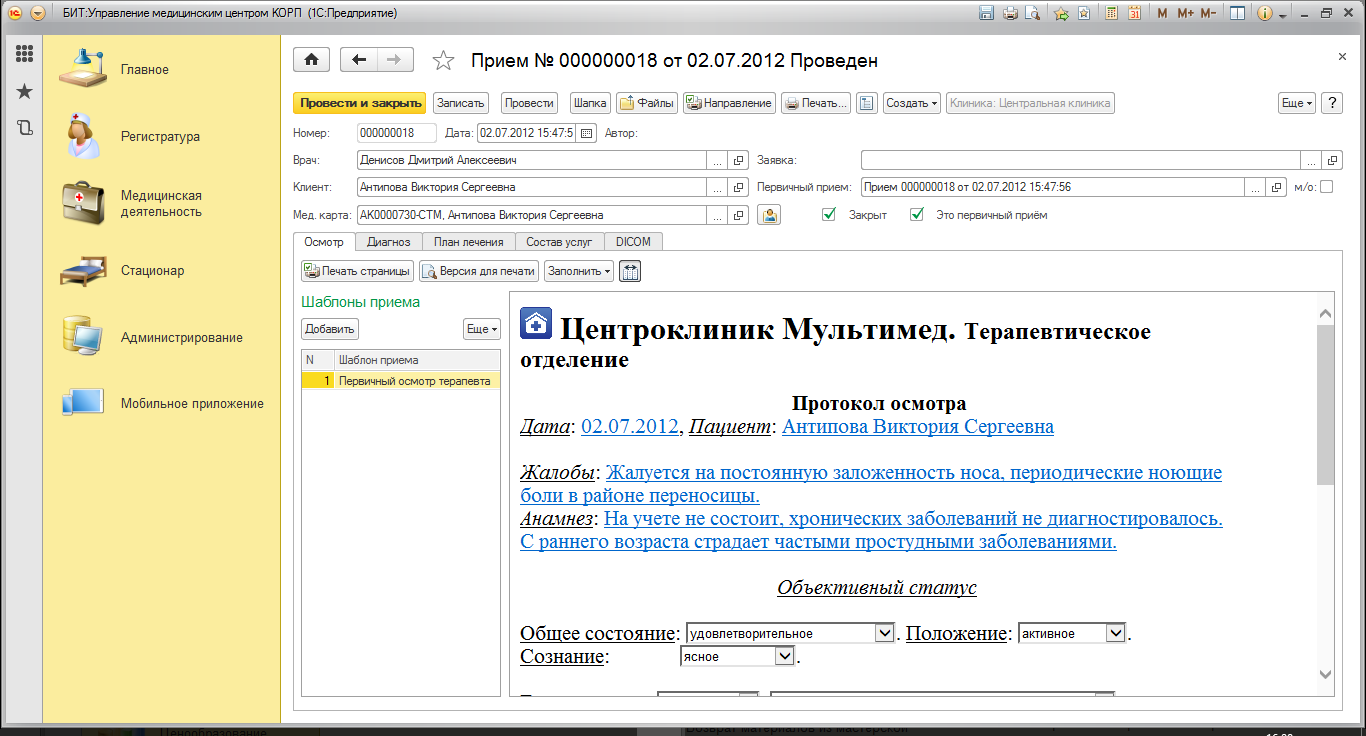Toggle the window panel layout icon
This screenshot has width=1366, height=736.
click(x=1238, y=14)
